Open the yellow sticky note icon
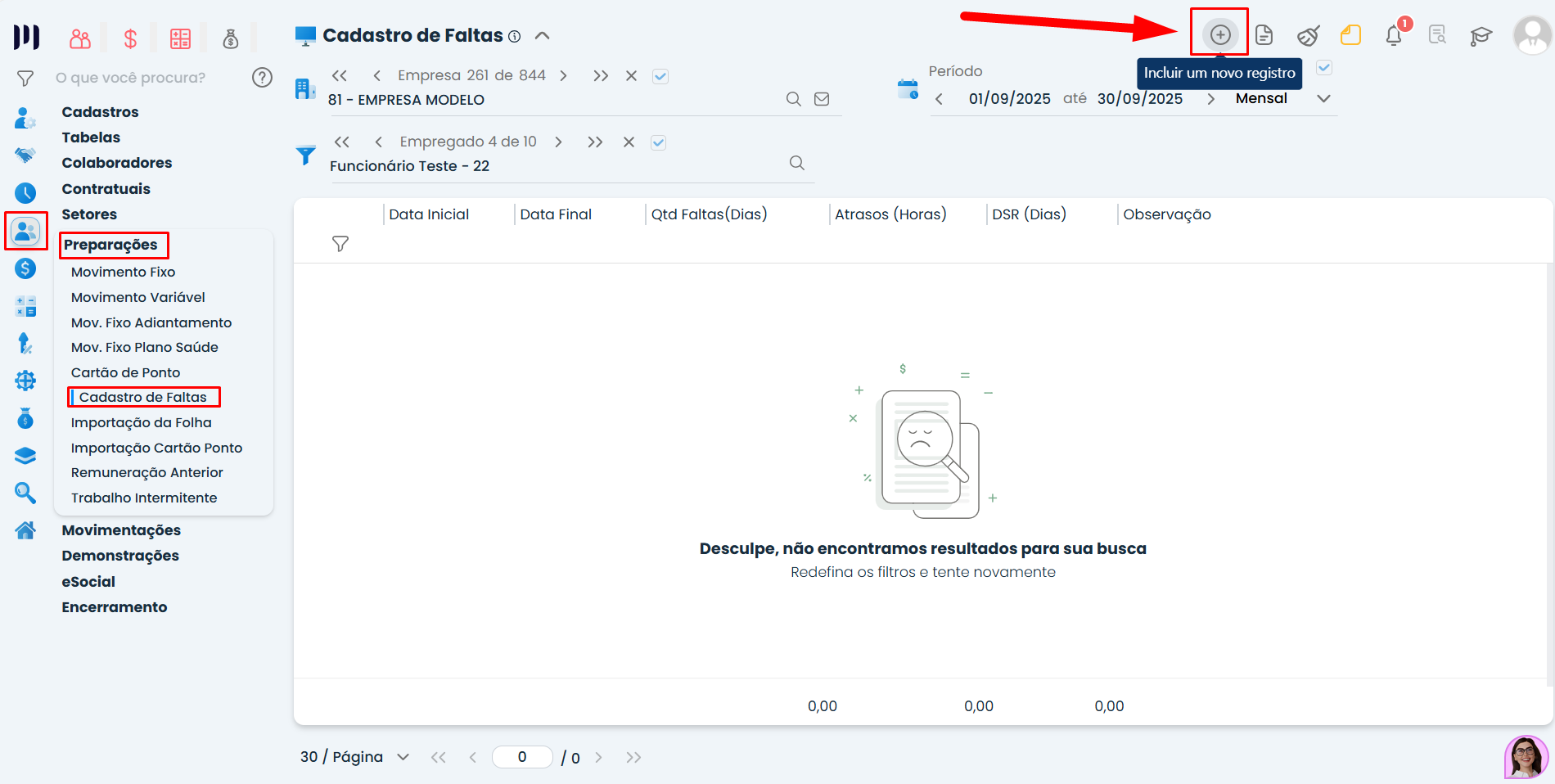This screenshot has width=1555, height=784. pyautogui.click(x=1350, y=35)
